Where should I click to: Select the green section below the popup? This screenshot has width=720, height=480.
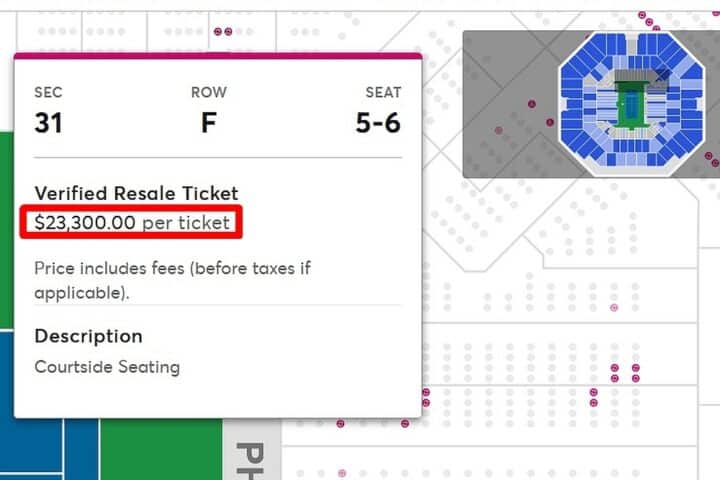[160, 450]
